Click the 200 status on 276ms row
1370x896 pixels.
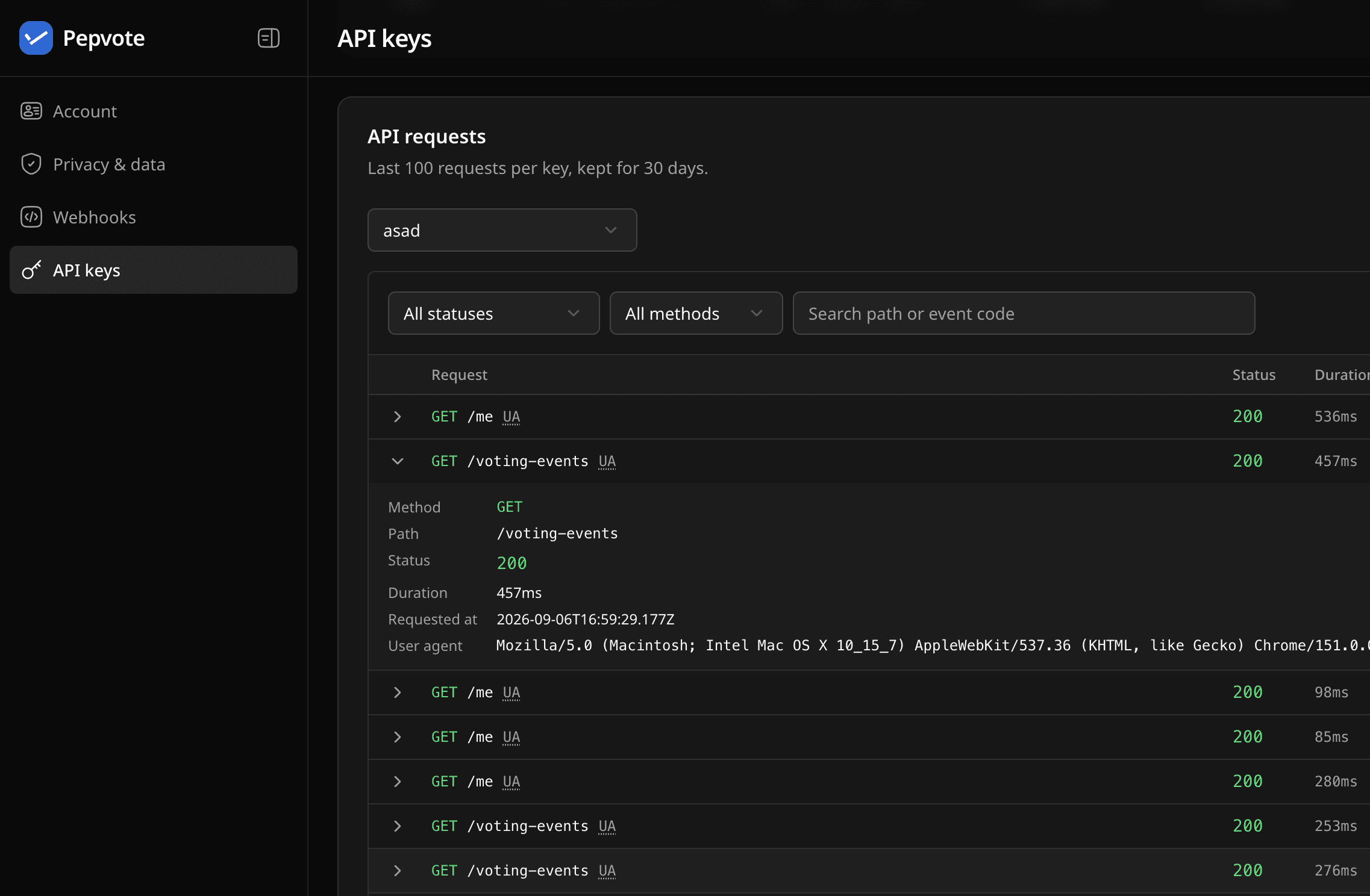(1248, 871)
